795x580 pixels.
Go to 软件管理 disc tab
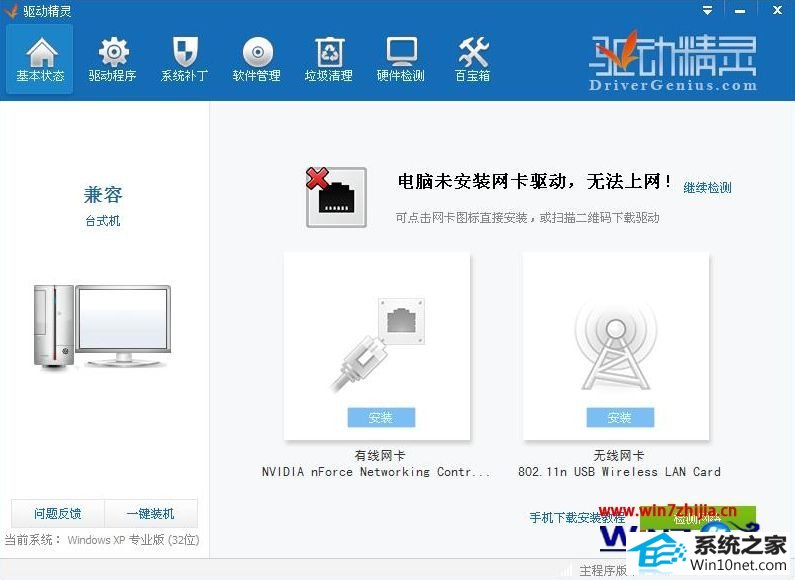257,59
